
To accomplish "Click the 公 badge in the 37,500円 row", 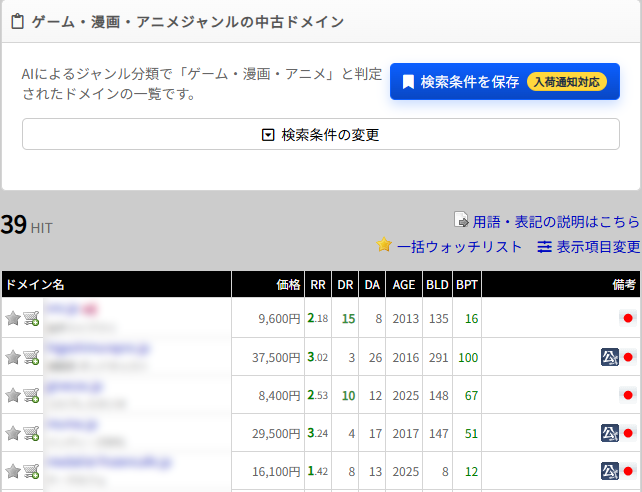I will point(610,357).
